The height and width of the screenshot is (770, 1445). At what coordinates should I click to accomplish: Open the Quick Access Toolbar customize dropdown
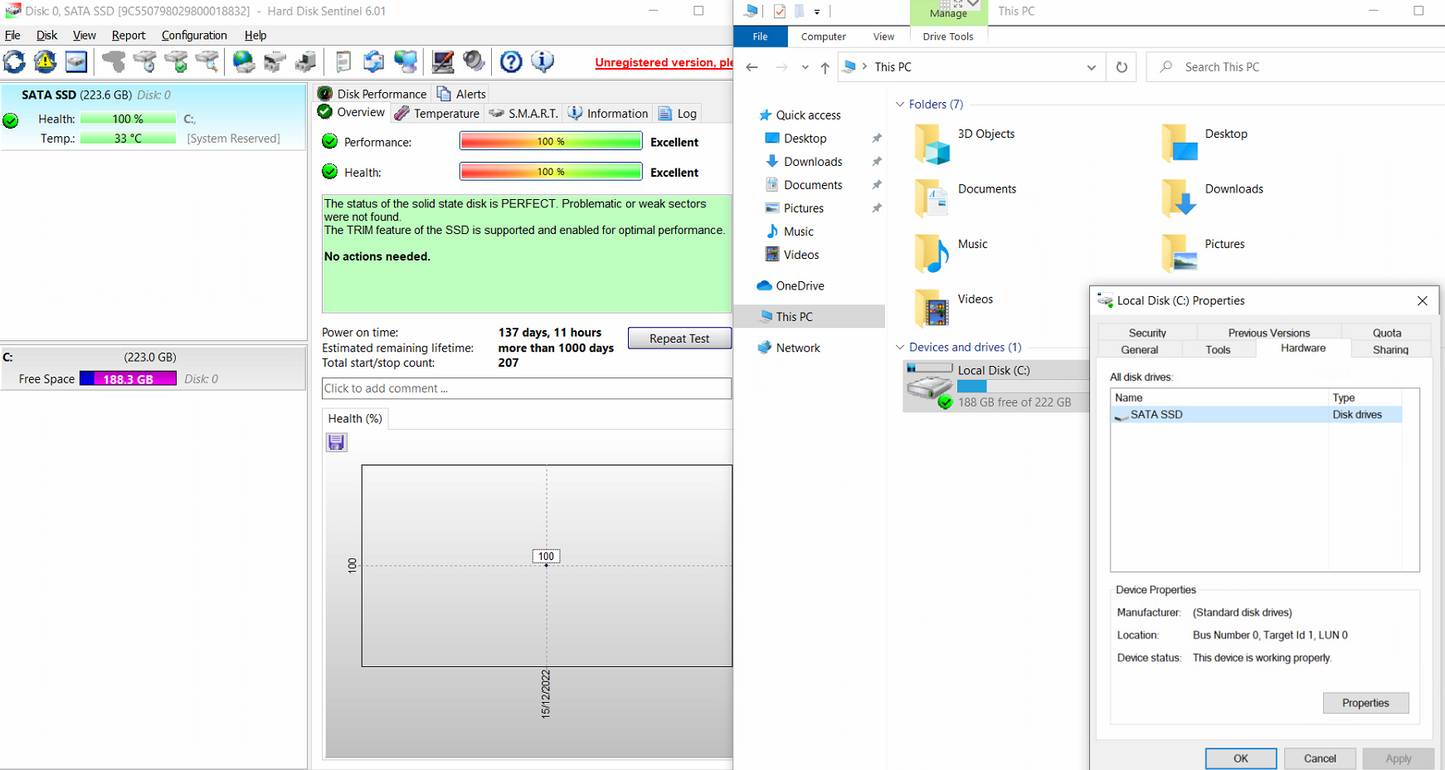coord(817,12)
